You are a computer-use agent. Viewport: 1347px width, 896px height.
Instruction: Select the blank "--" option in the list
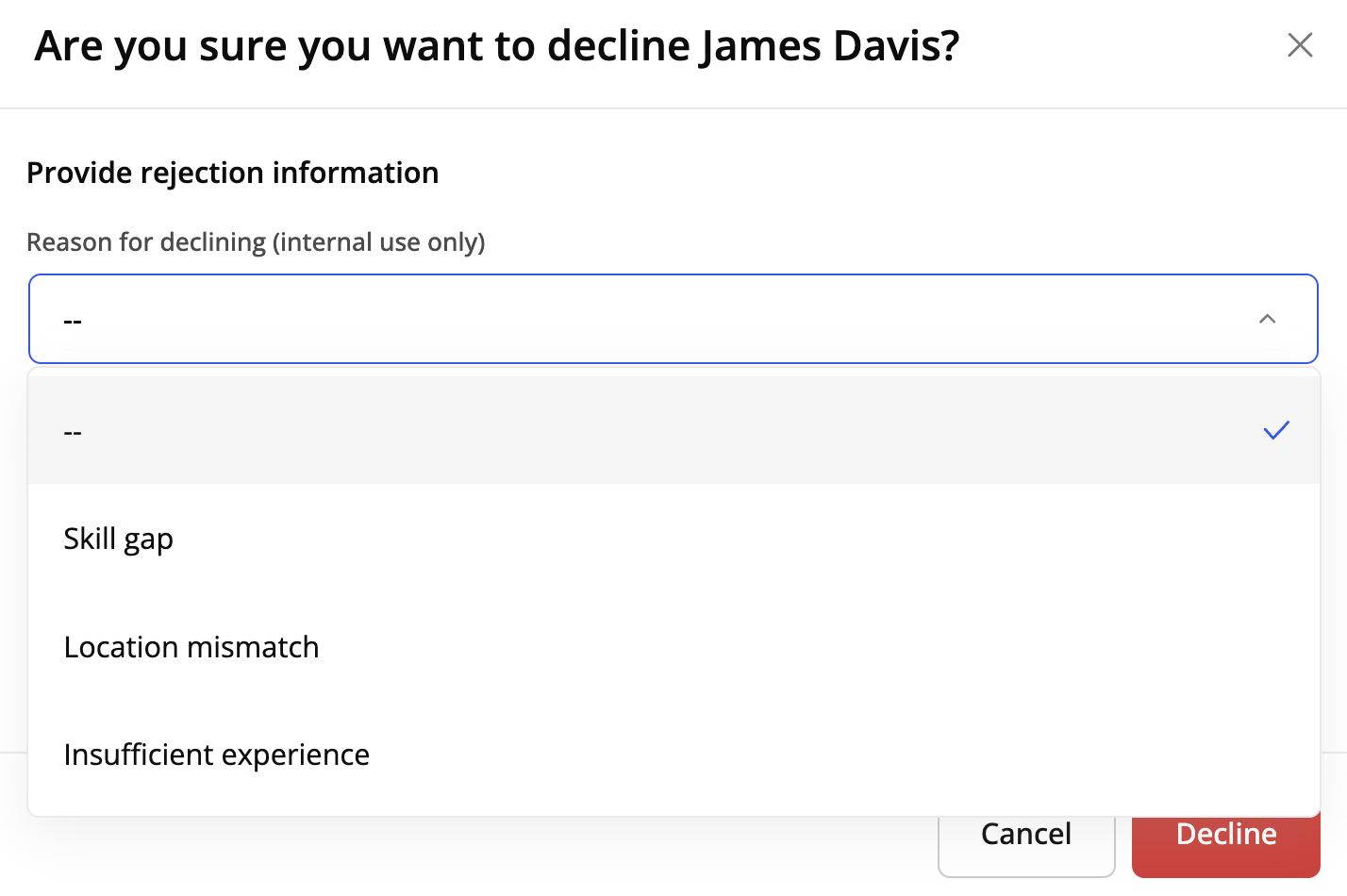(74, 432)
